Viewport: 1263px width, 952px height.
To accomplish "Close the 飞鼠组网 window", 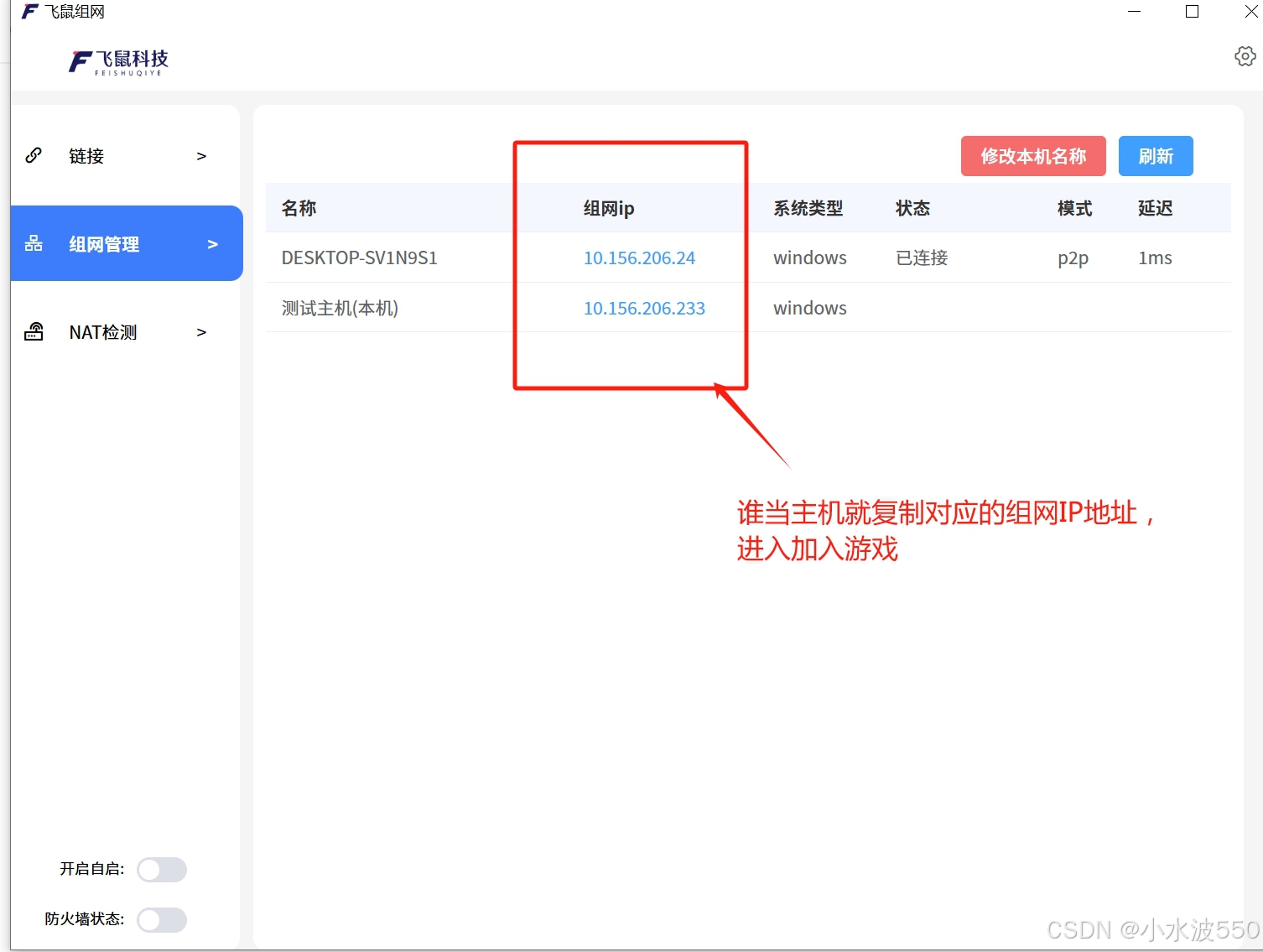I will [x=1250, y=12].
